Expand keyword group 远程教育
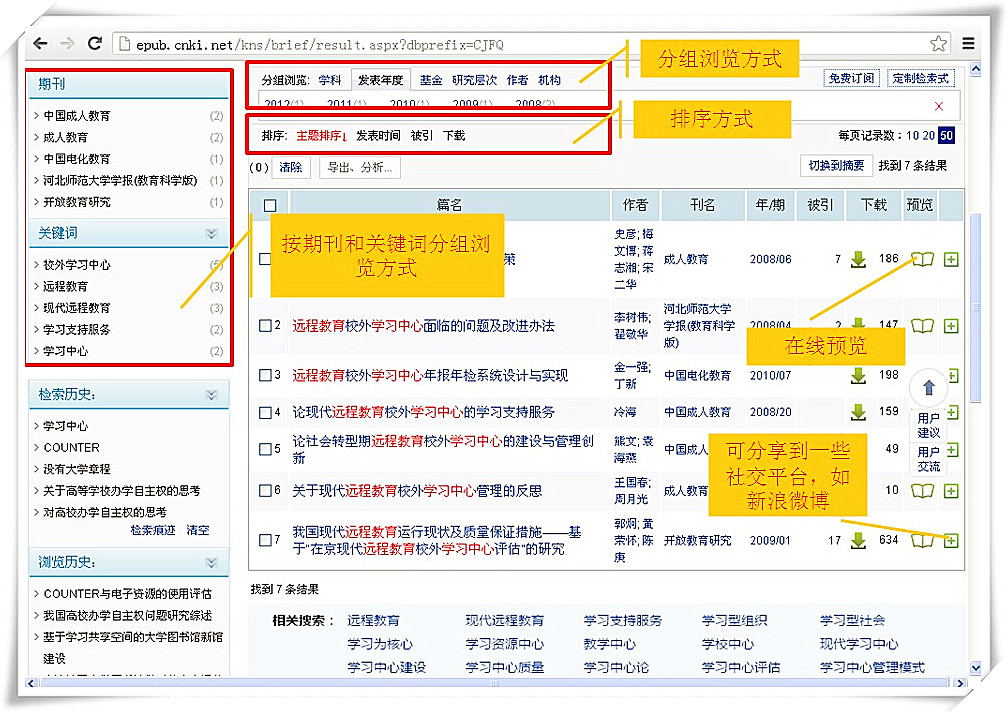Image resolution: width=1008 pixels, height=712 pixels. pos(66,287)
